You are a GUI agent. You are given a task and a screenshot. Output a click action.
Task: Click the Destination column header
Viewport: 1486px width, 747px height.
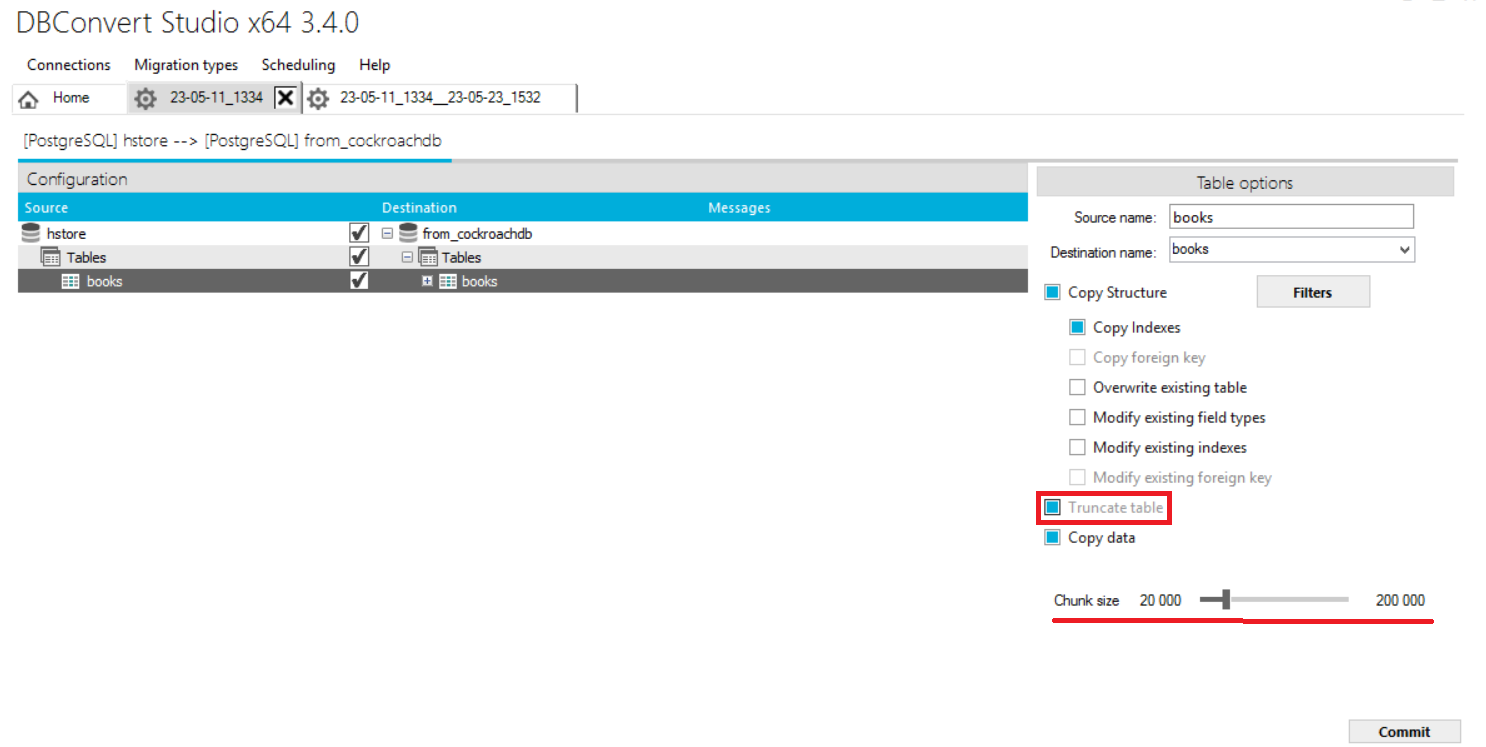point(419,208)
